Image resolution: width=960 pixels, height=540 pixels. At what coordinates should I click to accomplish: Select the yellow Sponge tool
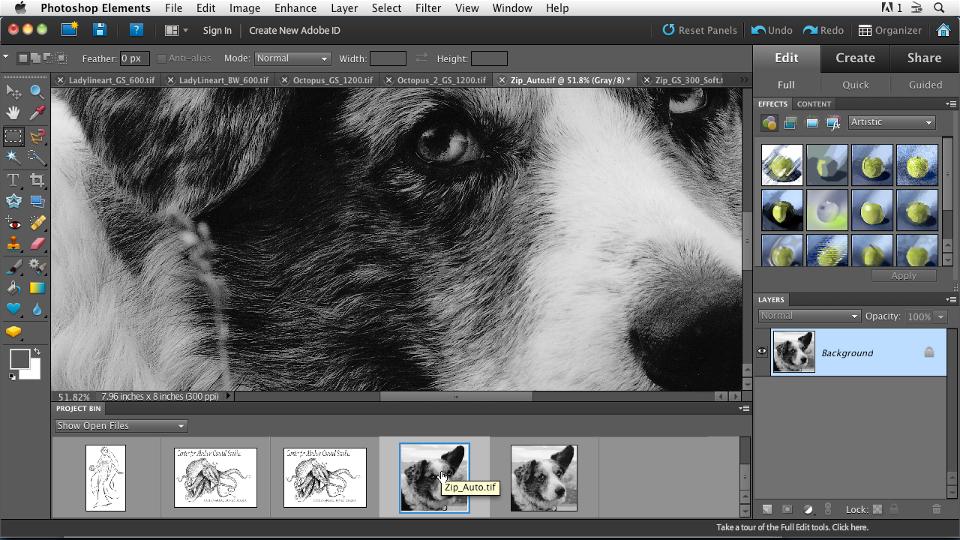click(x=13, y=332)
